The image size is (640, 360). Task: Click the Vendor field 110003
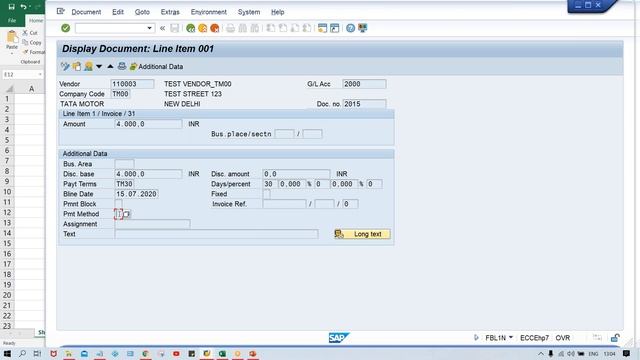click(132, 84)
